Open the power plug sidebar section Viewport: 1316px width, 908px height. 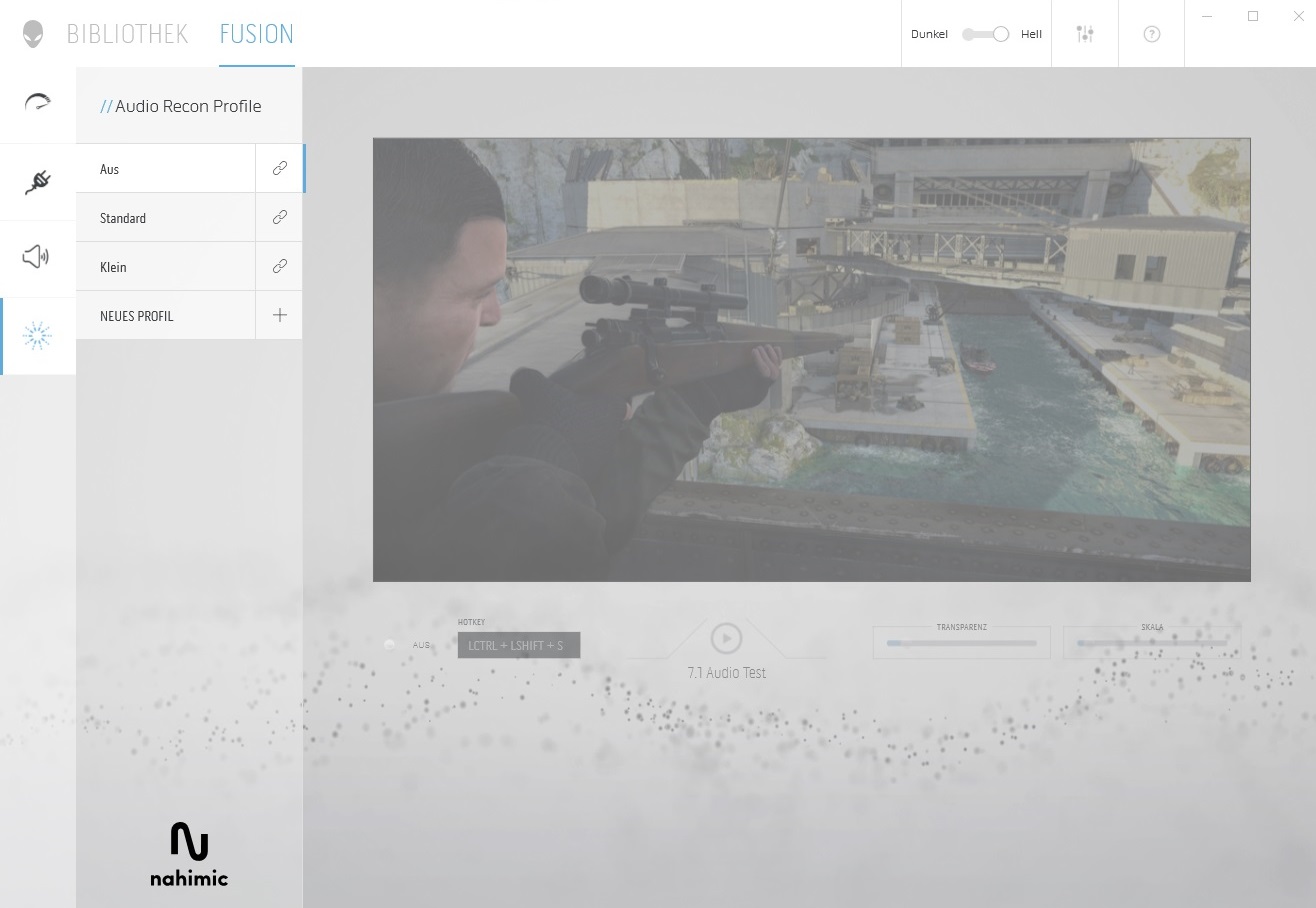(38, 181)
